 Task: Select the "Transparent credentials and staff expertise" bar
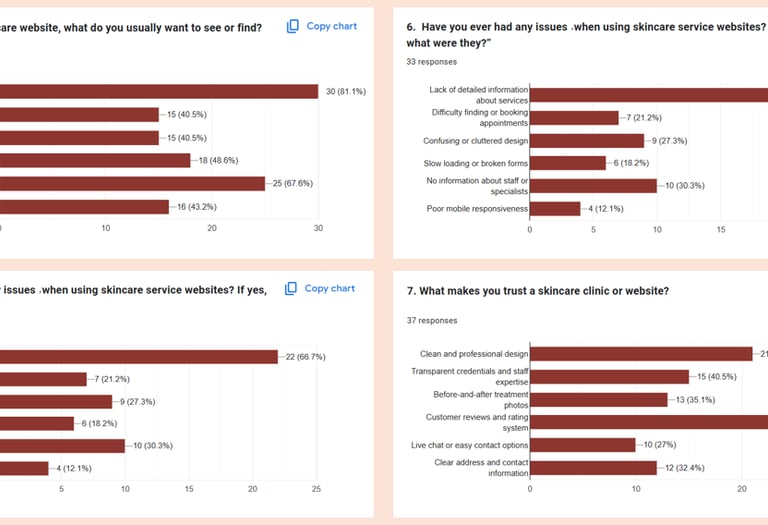(x=609, y=376)
